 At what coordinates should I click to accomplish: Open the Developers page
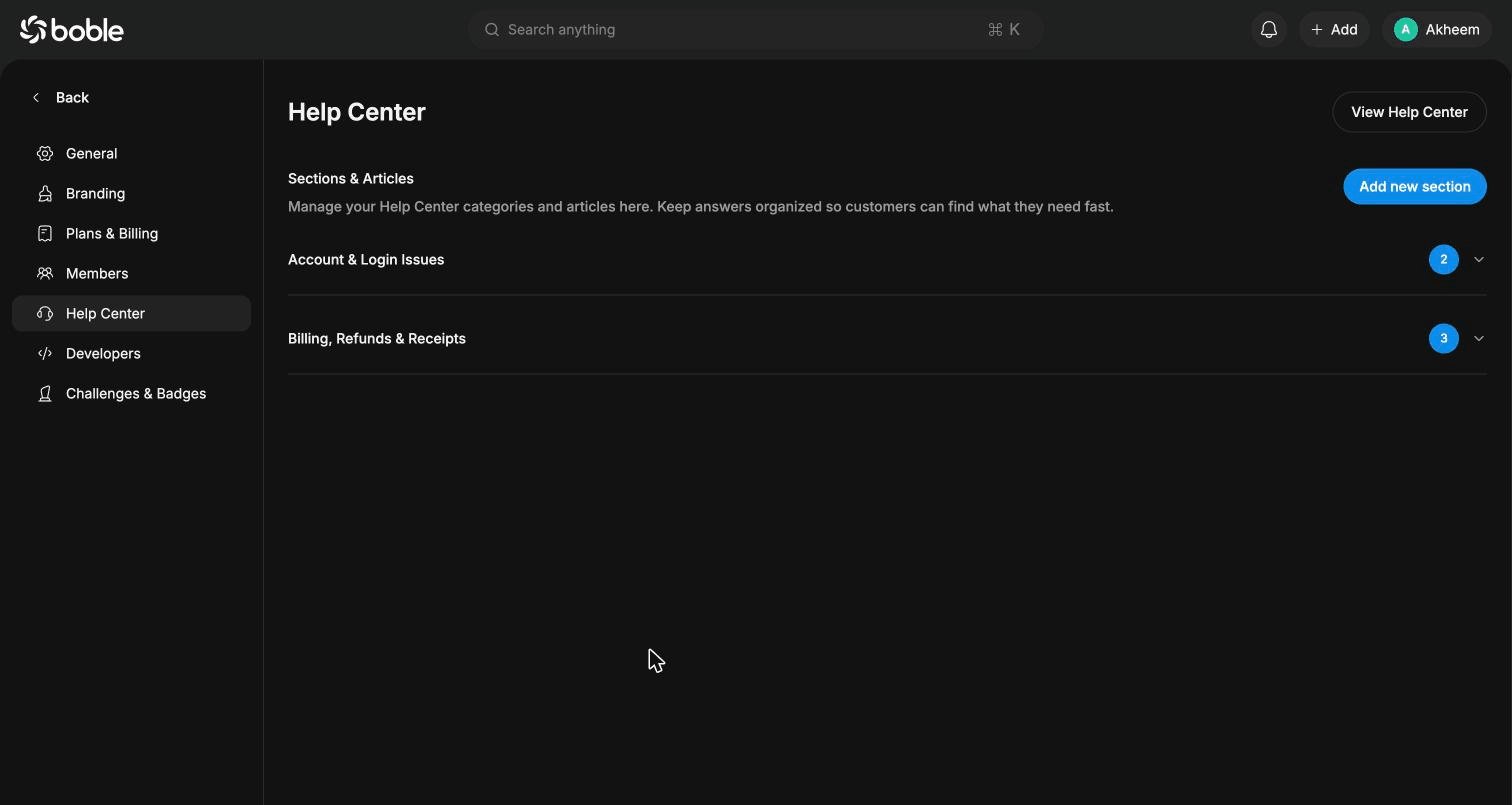131,354
